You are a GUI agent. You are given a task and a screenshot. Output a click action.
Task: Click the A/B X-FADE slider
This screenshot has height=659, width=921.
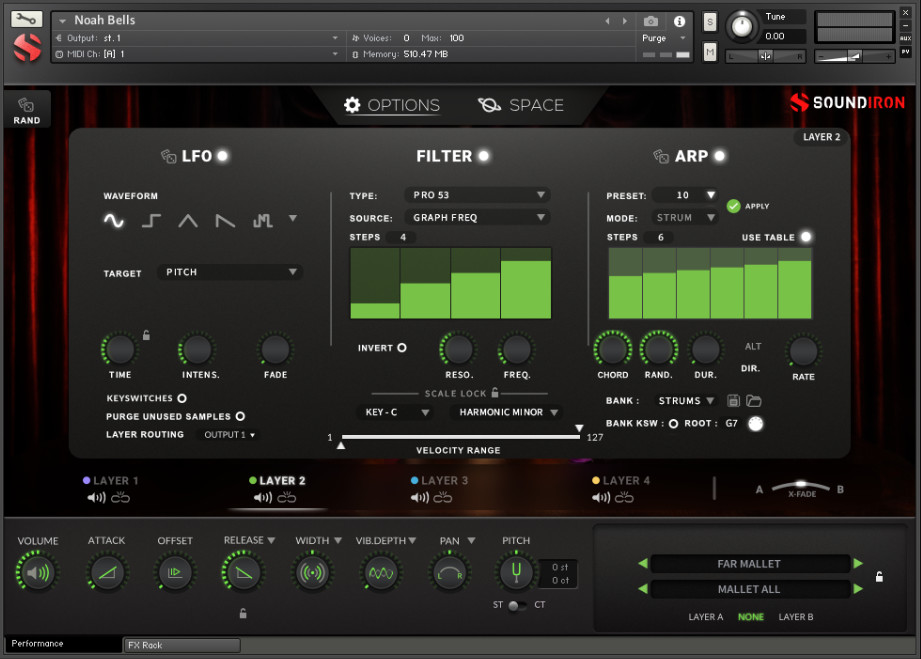pos(800,487)
